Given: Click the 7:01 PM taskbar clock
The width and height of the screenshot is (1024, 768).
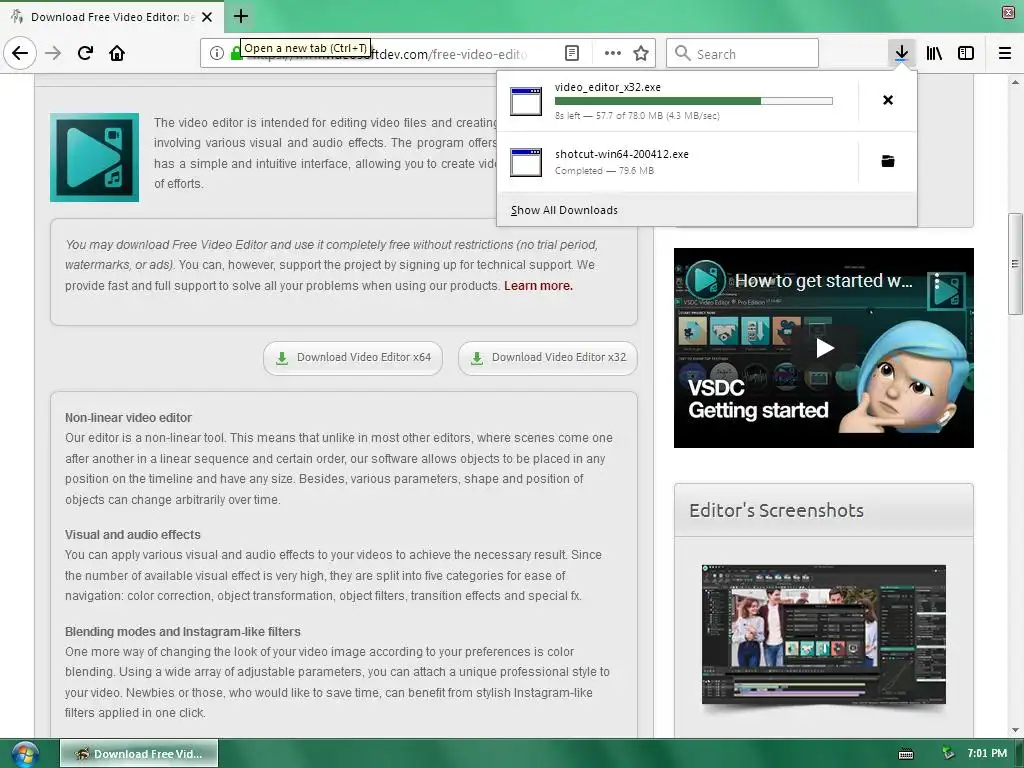Looking at the screenshot, I should point(987,754).
